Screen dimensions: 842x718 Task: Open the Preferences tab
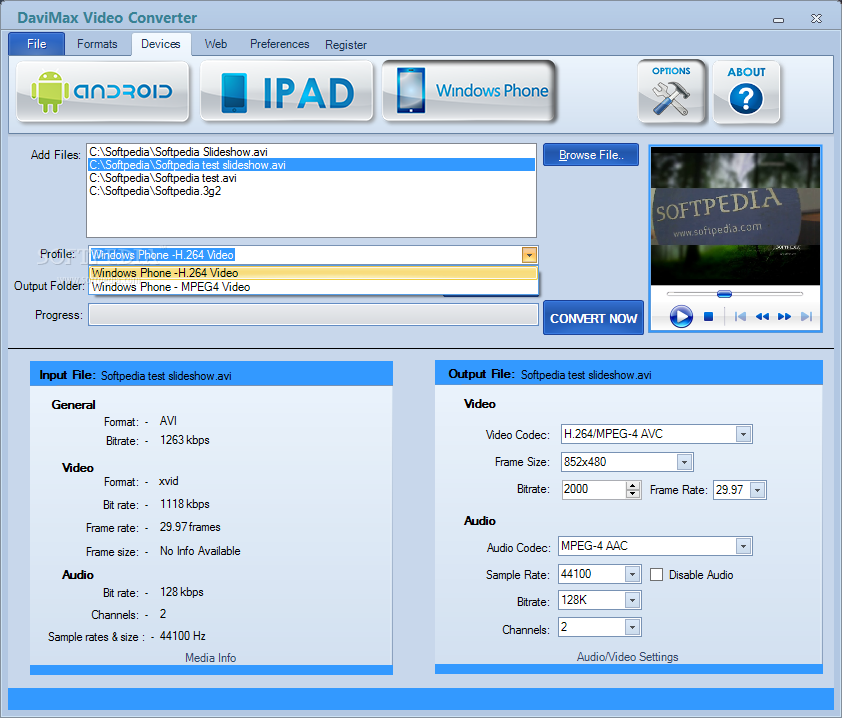279,44
